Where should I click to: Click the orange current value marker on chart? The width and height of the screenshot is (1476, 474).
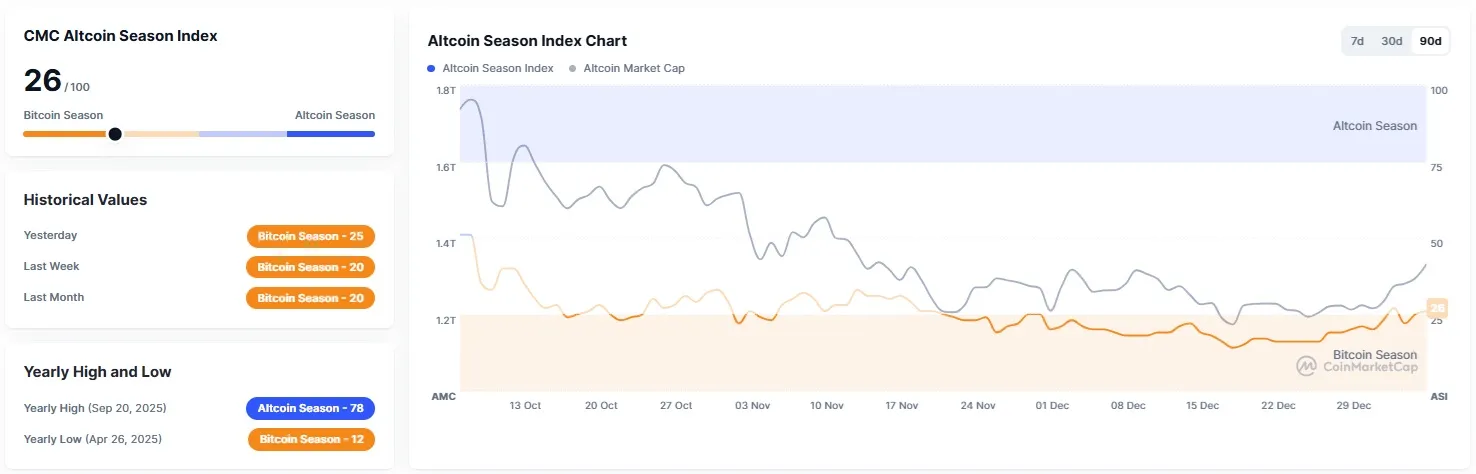tap(1437, 309)
